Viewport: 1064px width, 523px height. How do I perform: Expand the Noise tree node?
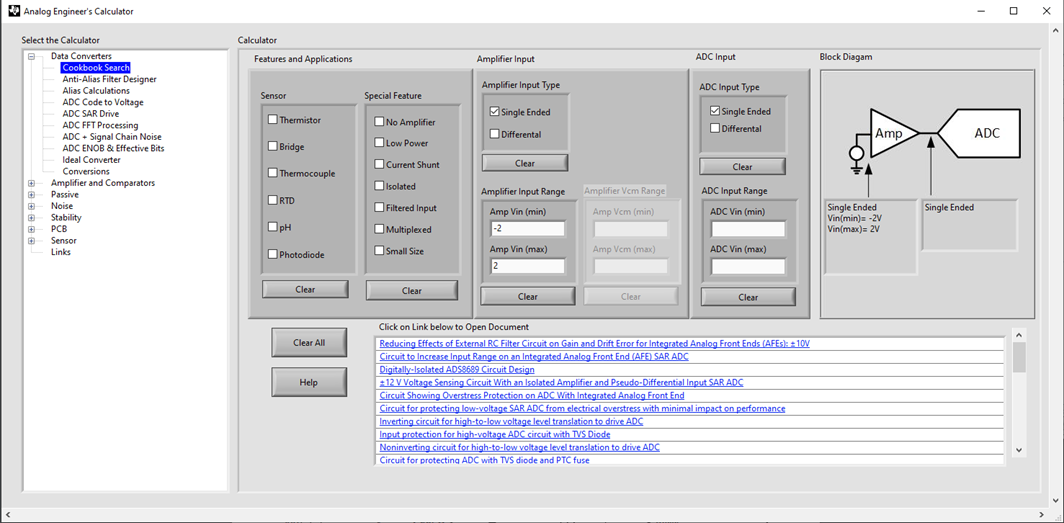pyautogui.click(x=31, y=206)
